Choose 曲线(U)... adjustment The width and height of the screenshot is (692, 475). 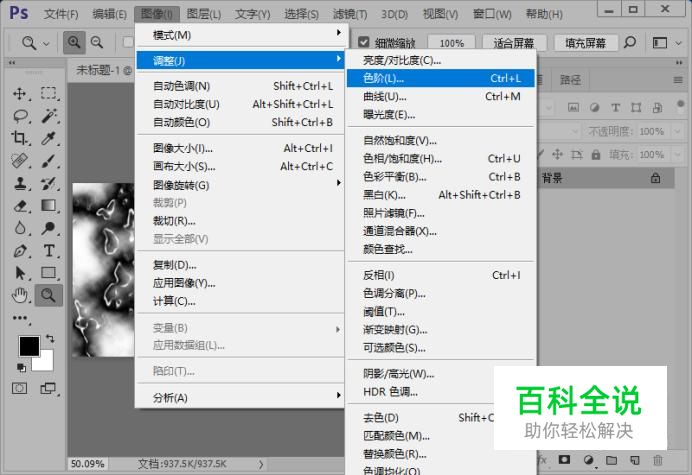click(440, 97)
